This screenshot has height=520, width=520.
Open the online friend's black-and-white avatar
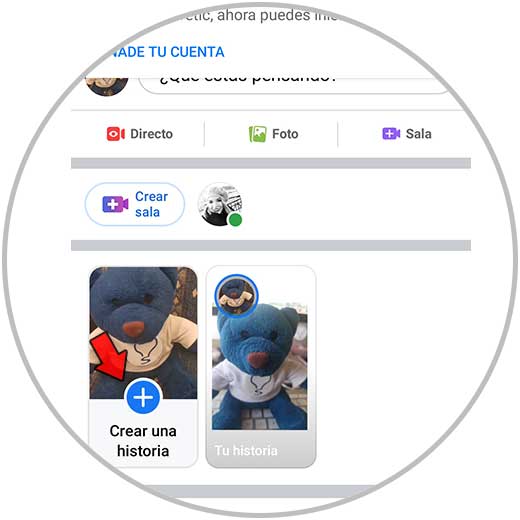point(220,204)
